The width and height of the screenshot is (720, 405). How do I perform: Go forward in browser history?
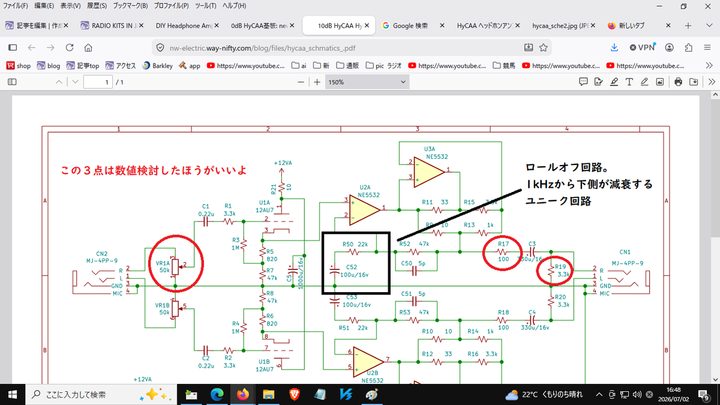point(51,47)
